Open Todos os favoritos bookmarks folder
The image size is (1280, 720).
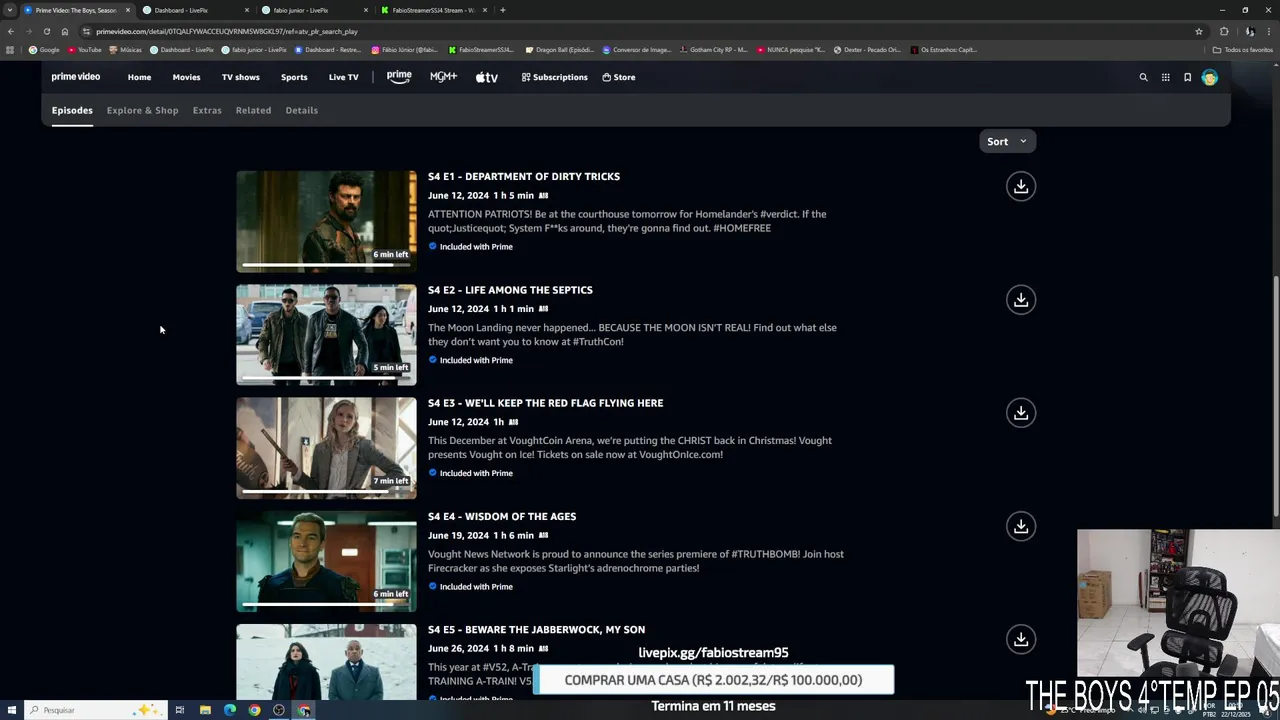[1242, 49]
